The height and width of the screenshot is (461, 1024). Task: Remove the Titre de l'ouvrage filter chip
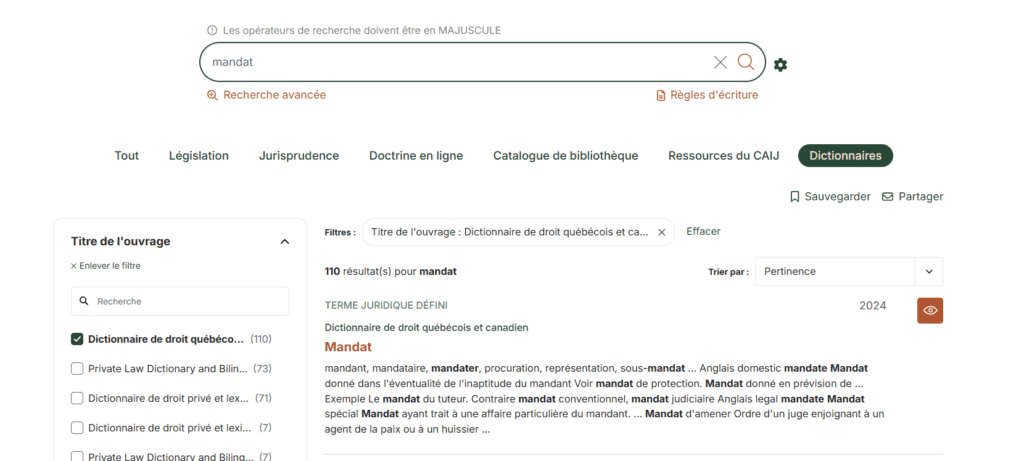[x=661, y=232]
